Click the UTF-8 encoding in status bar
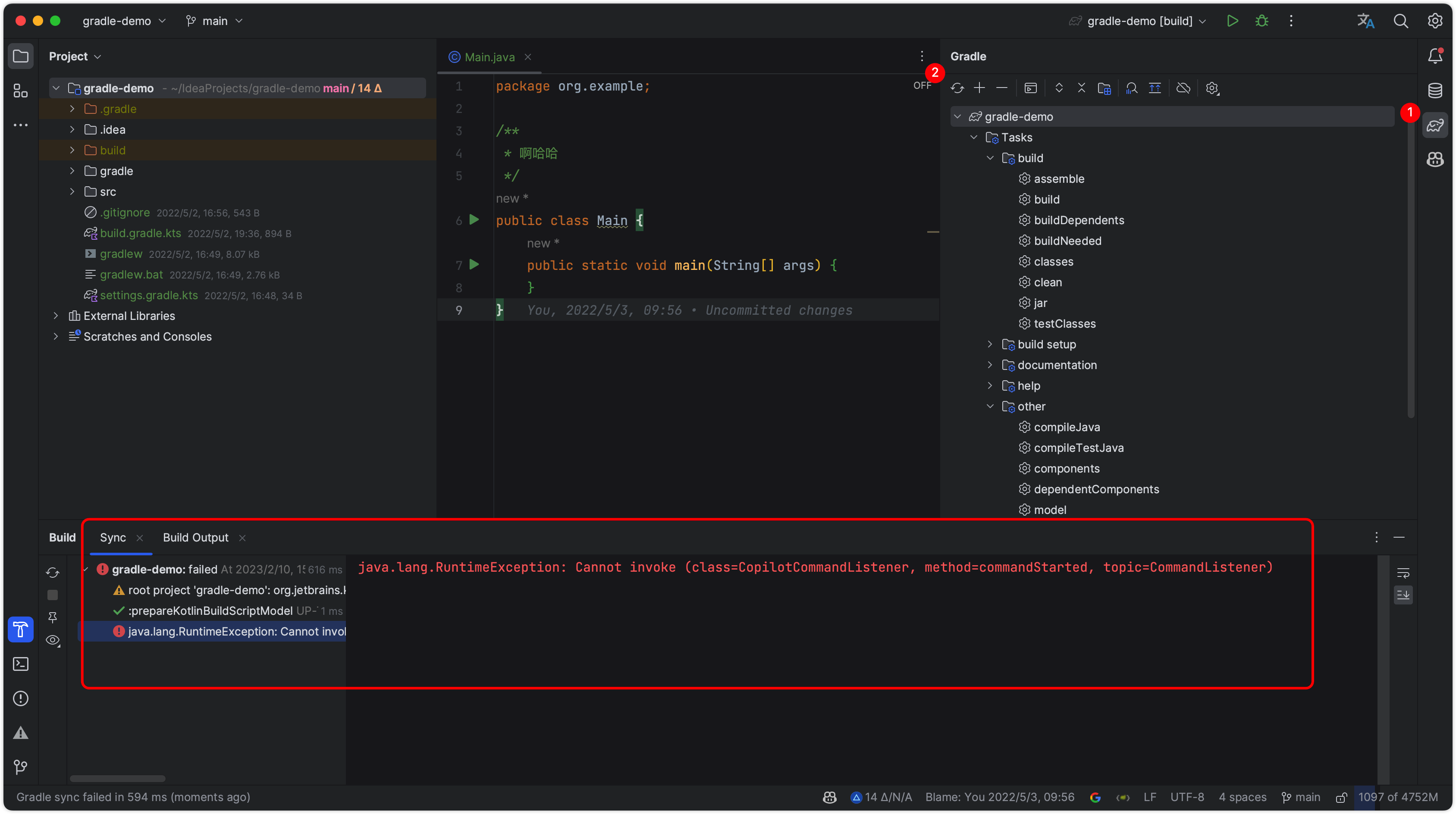Image resolution: width=1456 pixels, height=814 pixels. (1187, 797)
